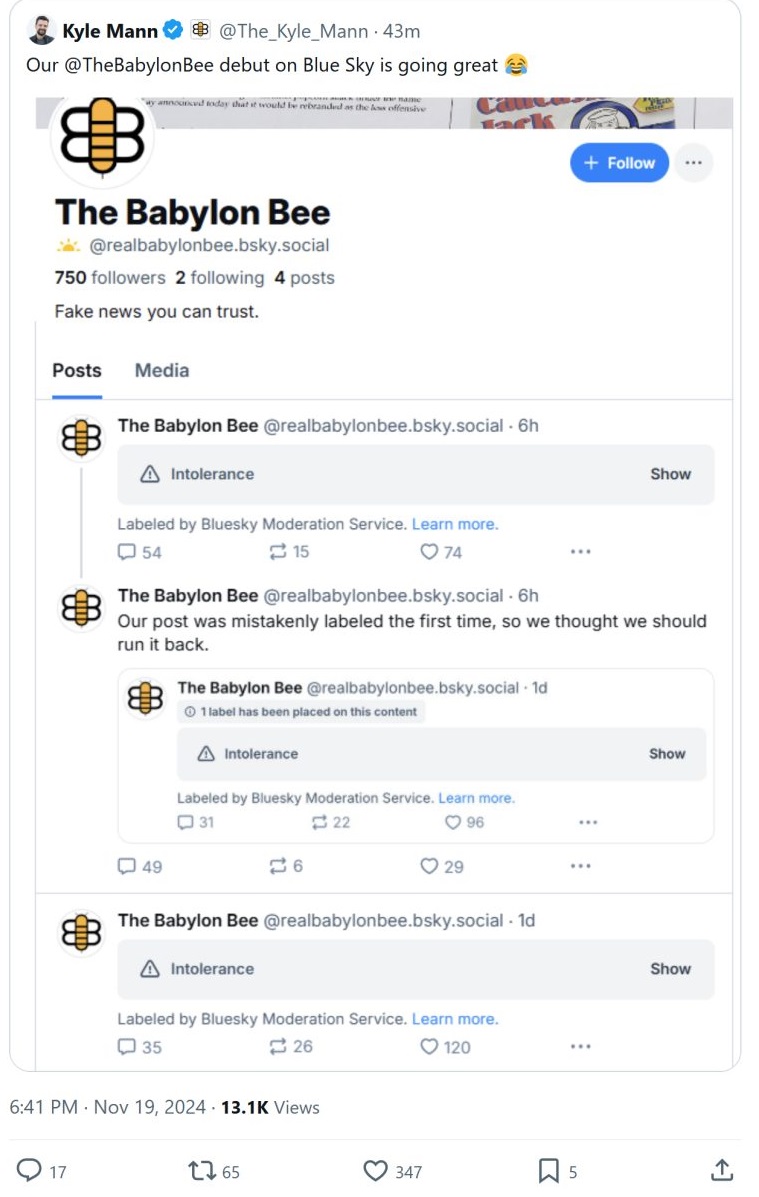Open more options on the quoted post
The image size is (759, 1197).
(x=587, y=823)
